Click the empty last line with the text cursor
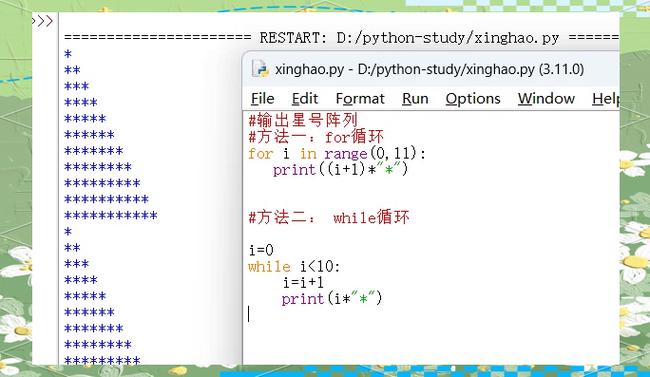 point(249,314)
